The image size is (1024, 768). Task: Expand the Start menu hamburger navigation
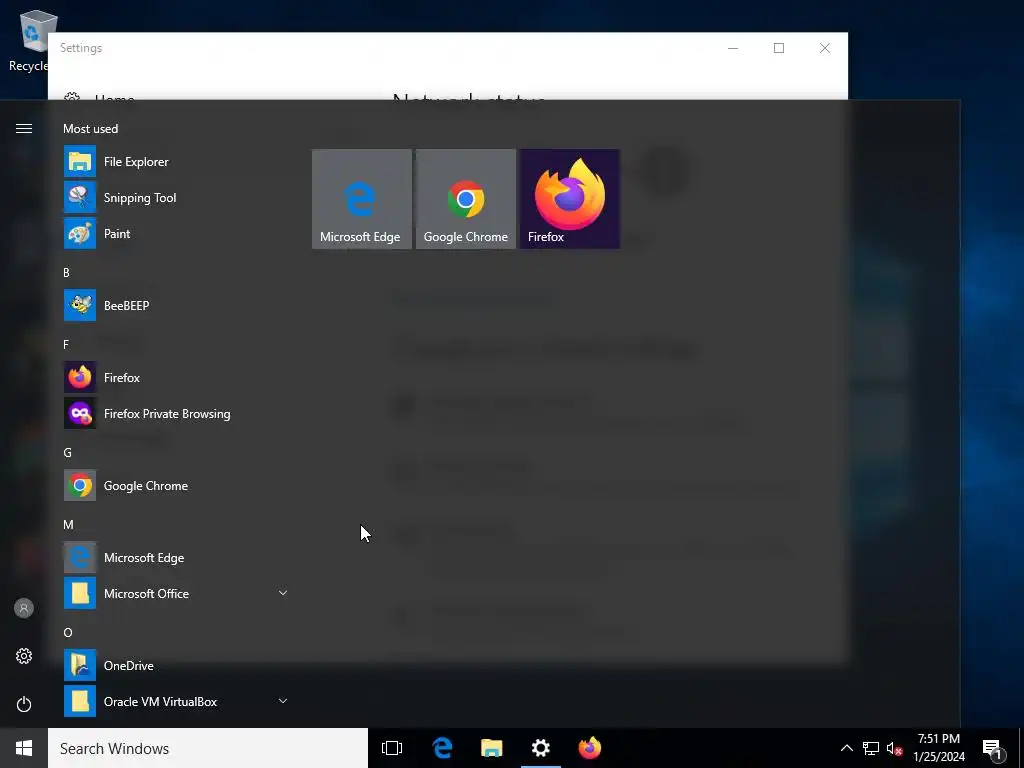coord(24,128)
